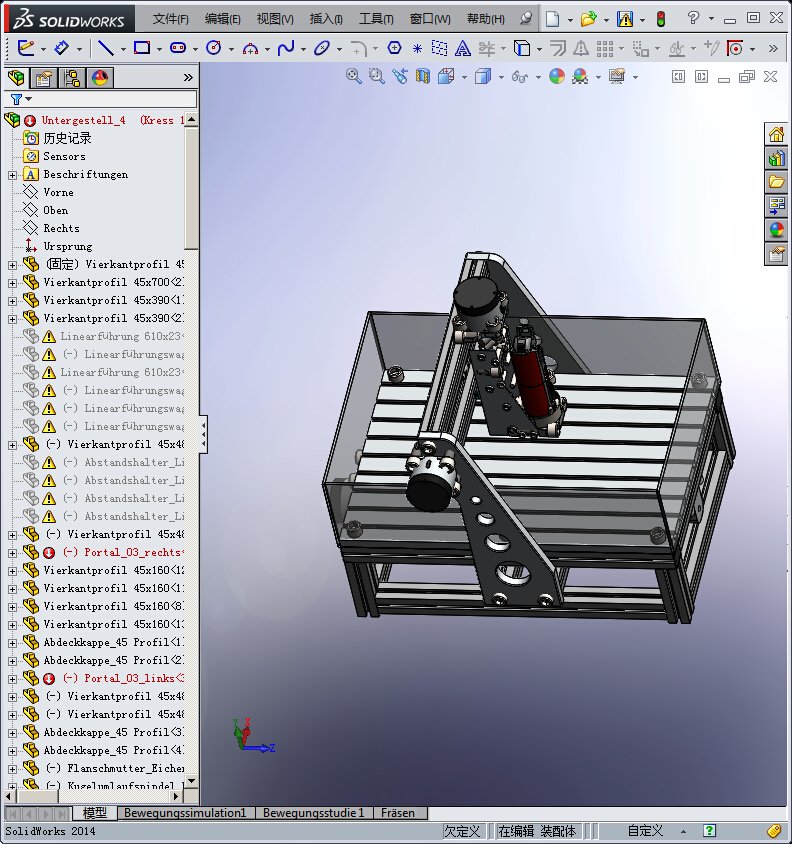Click the Sketch tool icon
The image size is (792, 844).
click(x=26, y=48)
